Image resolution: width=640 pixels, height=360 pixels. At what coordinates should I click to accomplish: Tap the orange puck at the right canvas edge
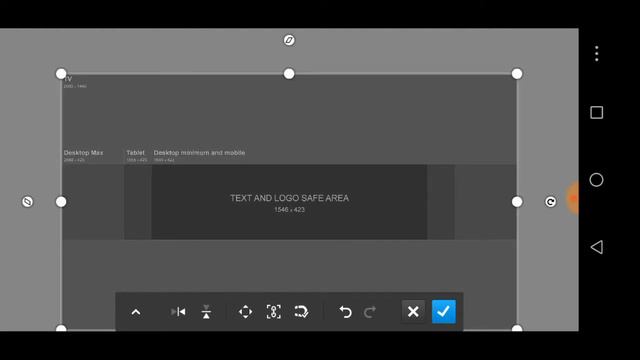[x=573, y=198]
